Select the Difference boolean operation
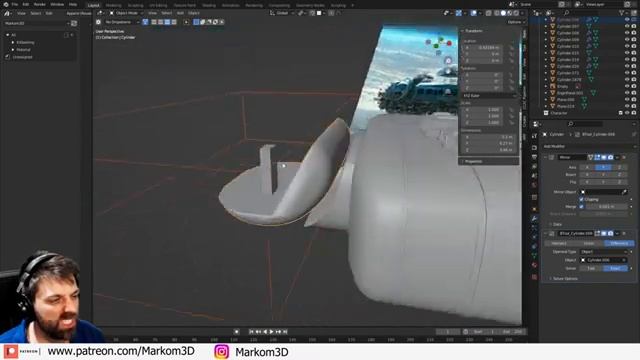The image size is (640, 360). (x=619, y=243)
